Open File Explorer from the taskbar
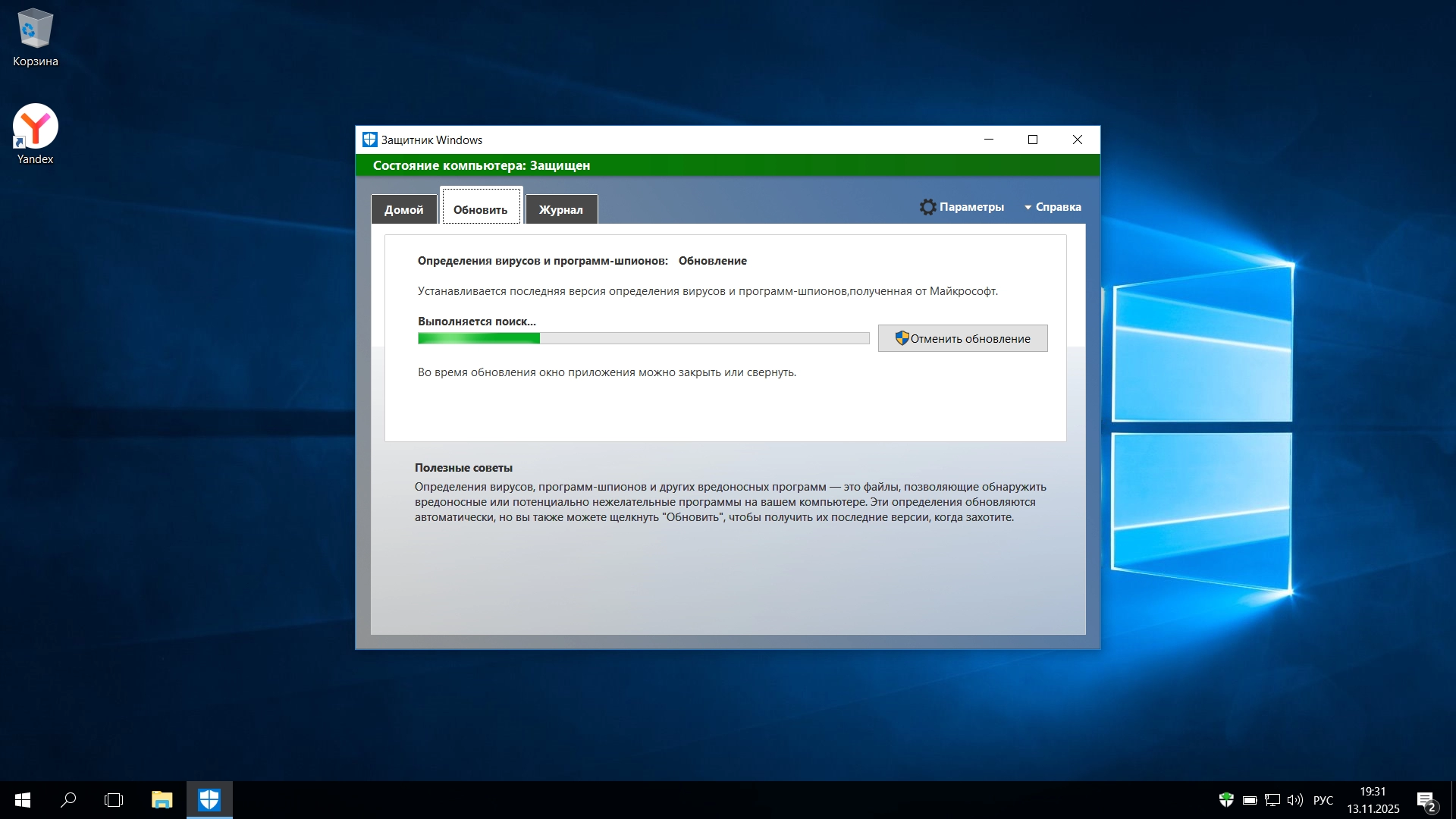This screenshot has width=1456, height=819. point(162,800)
